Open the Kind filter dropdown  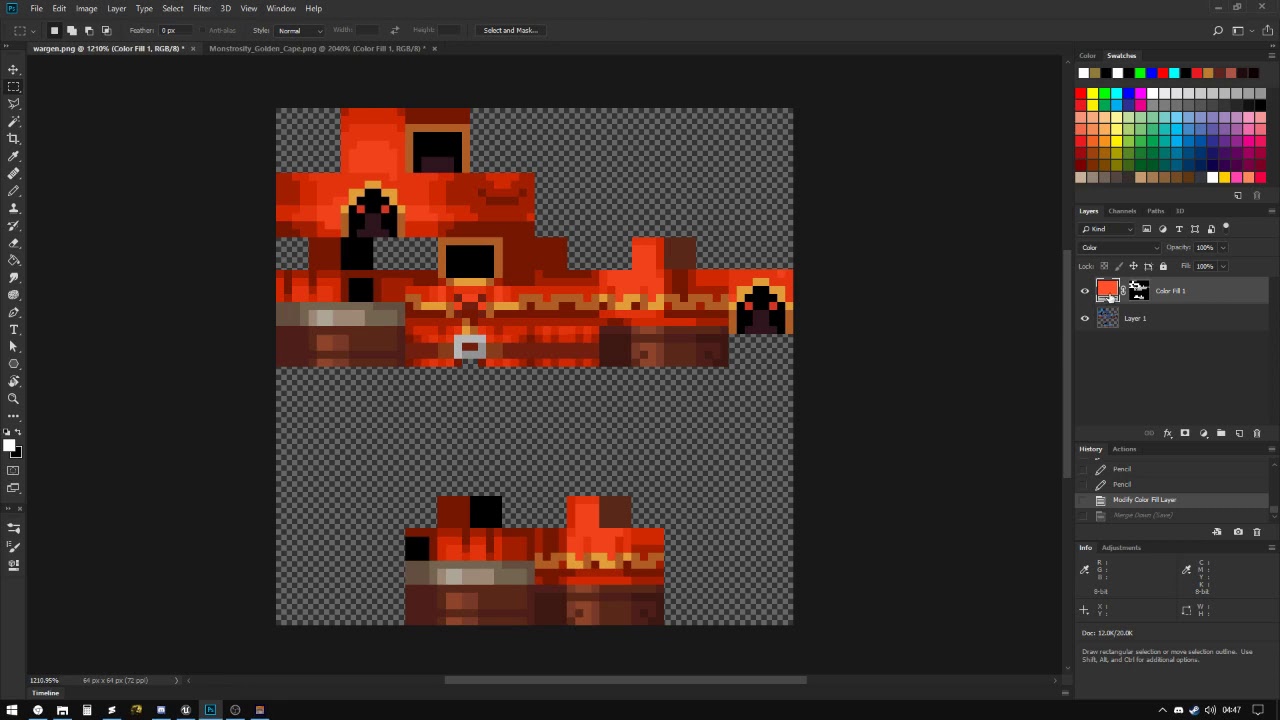(x=1107, y=229)
